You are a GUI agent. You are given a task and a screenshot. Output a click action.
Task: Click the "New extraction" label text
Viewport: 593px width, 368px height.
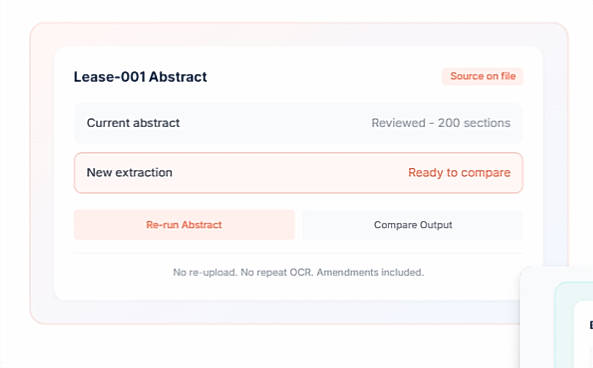(129, 172)
